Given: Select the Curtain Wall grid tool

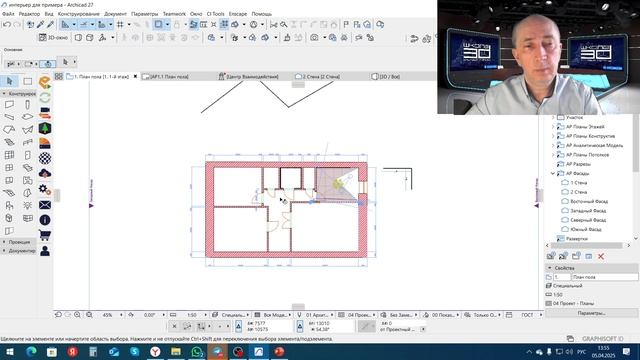Looking at the screenshot, I should [x=9, y=155].
